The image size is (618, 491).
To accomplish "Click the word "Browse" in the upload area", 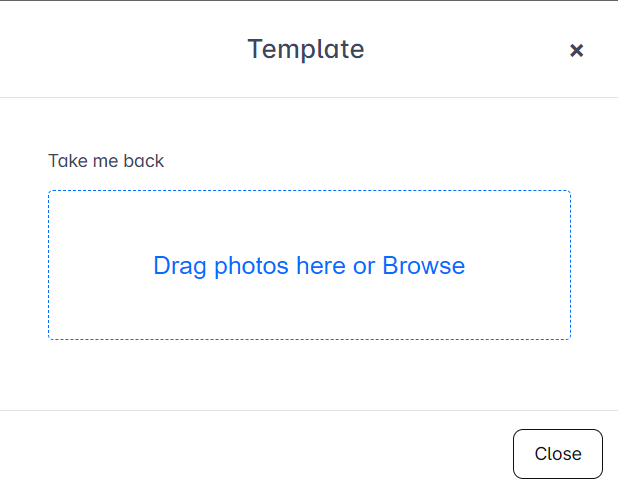I will pos(423,266).
